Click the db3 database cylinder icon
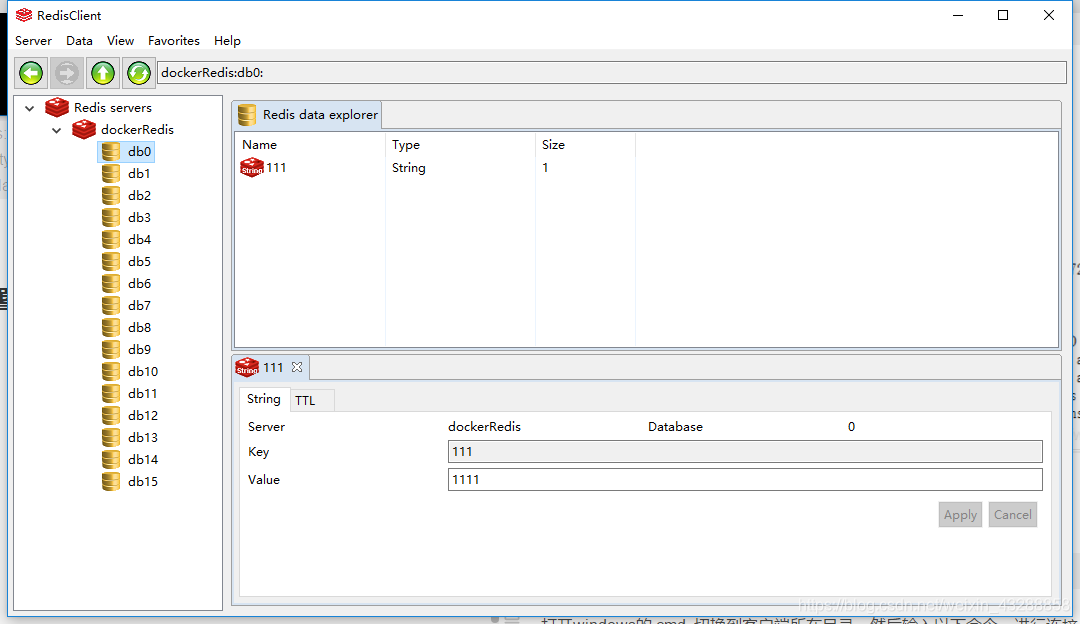1080x624 pixels. [x=111, y=218]
